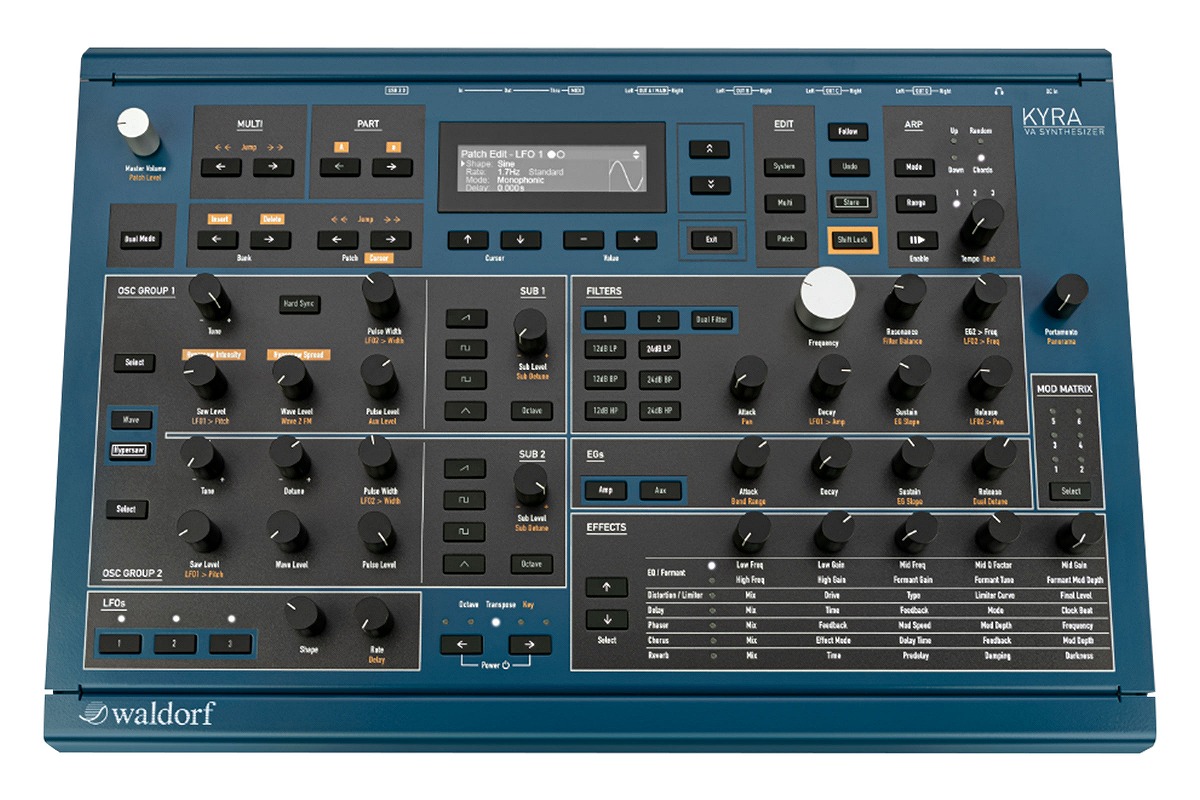Click the Effects Select down arrow
The image size is (1200, 800).
pos(607,620)
